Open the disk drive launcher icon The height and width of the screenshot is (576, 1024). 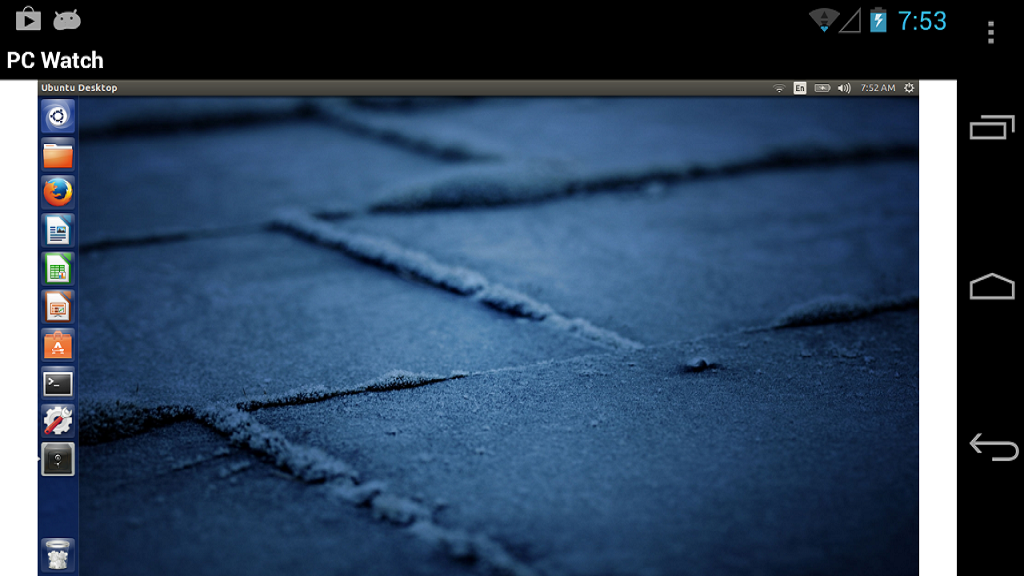point(57,459)
